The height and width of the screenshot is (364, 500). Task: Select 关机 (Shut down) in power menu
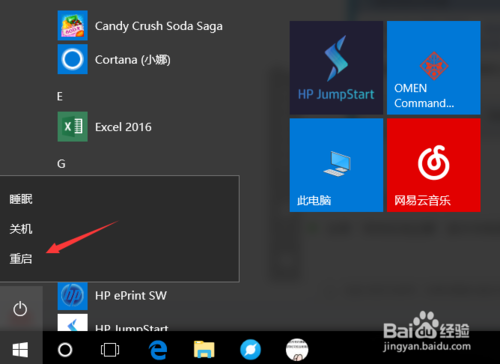point(21,229)
